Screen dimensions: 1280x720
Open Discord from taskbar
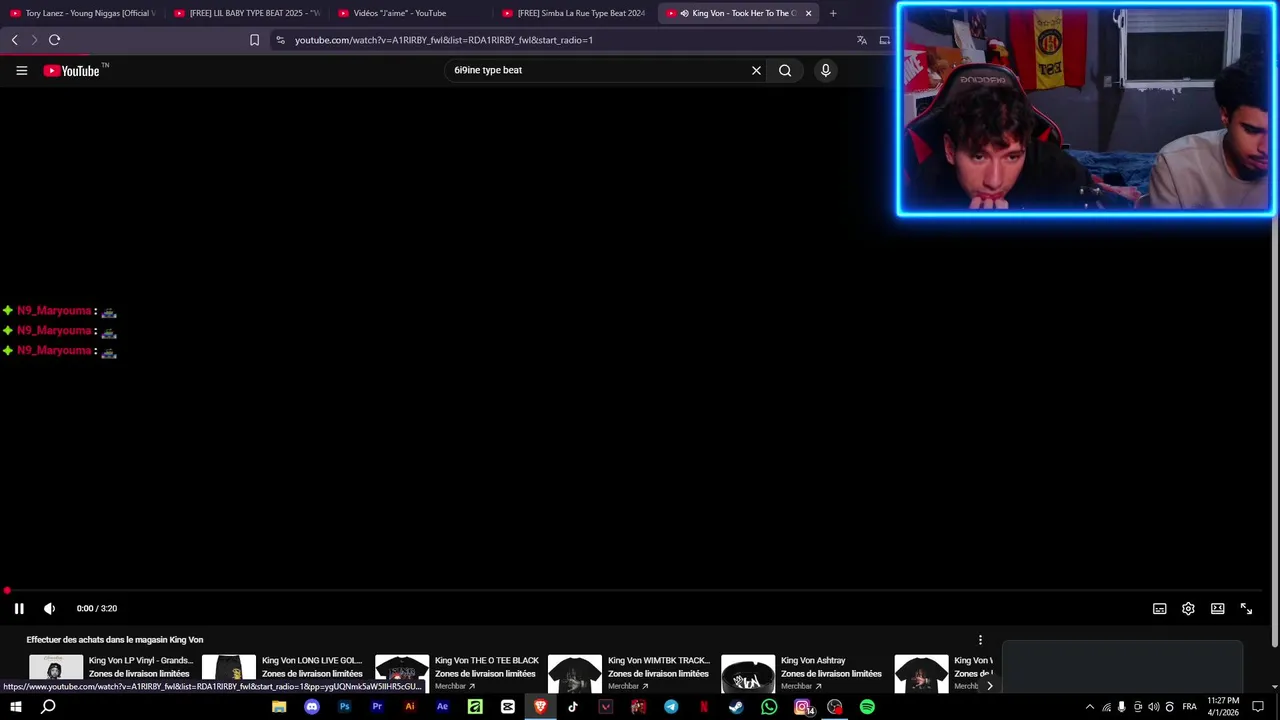312,707
